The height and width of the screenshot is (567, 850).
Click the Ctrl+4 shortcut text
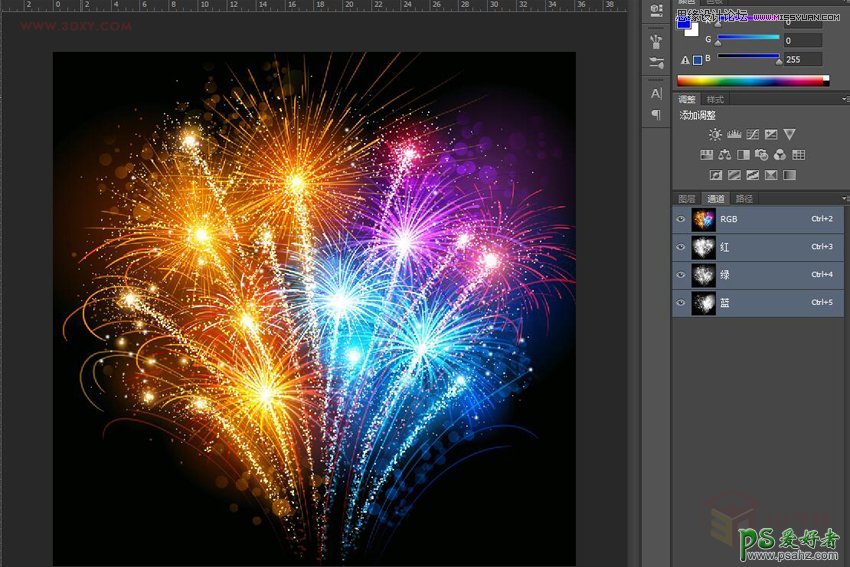(822, 275)
